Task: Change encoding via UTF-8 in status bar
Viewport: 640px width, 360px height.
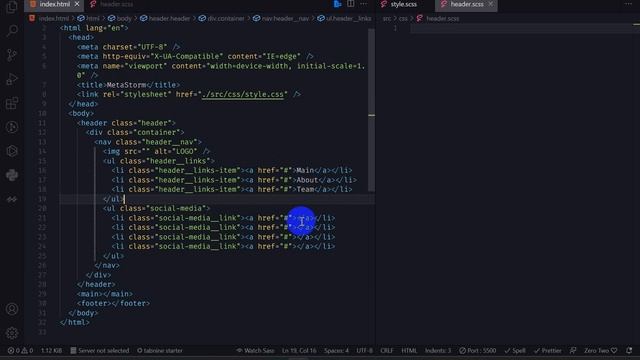Action: coord(364,350)
